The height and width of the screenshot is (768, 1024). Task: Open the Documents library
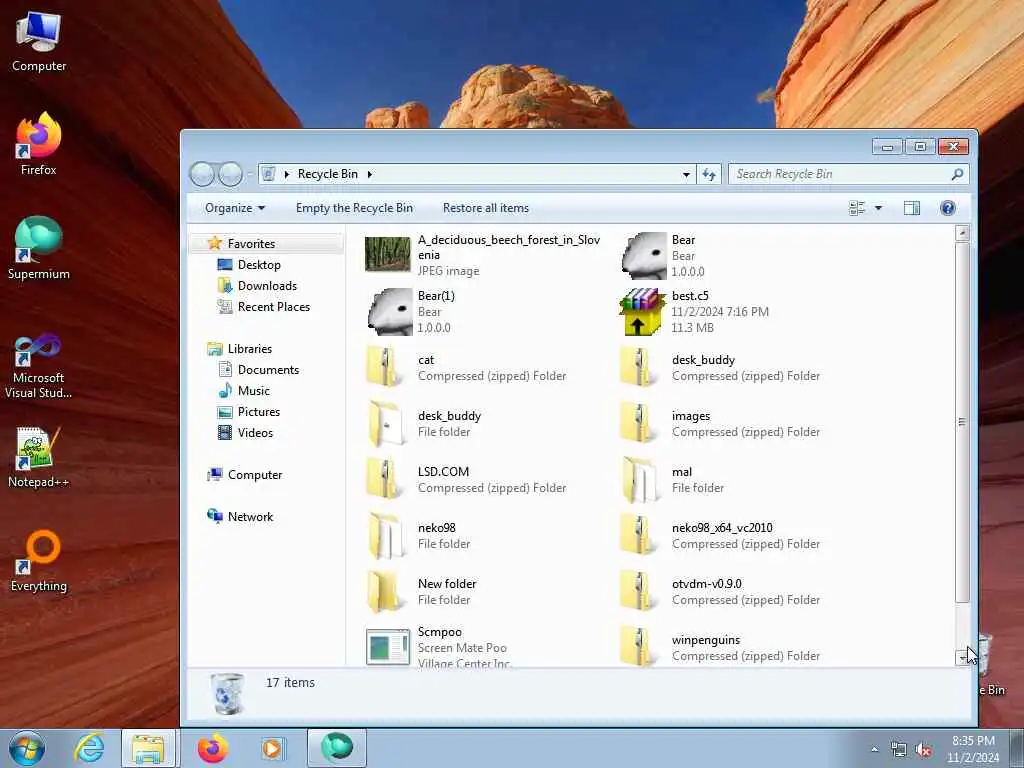[x=268, y=370]
